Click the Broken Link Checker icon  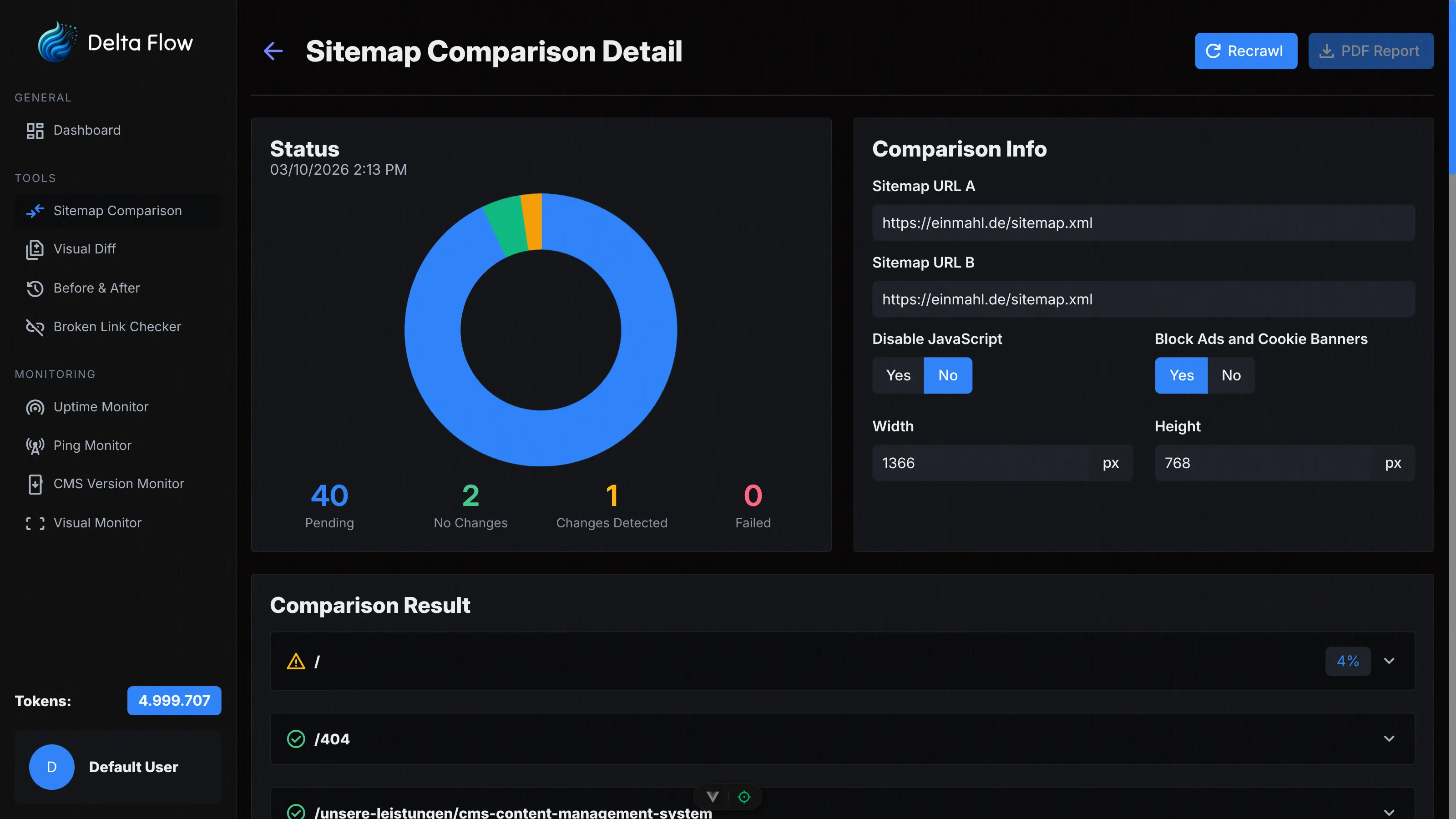(x=35, y=327)
